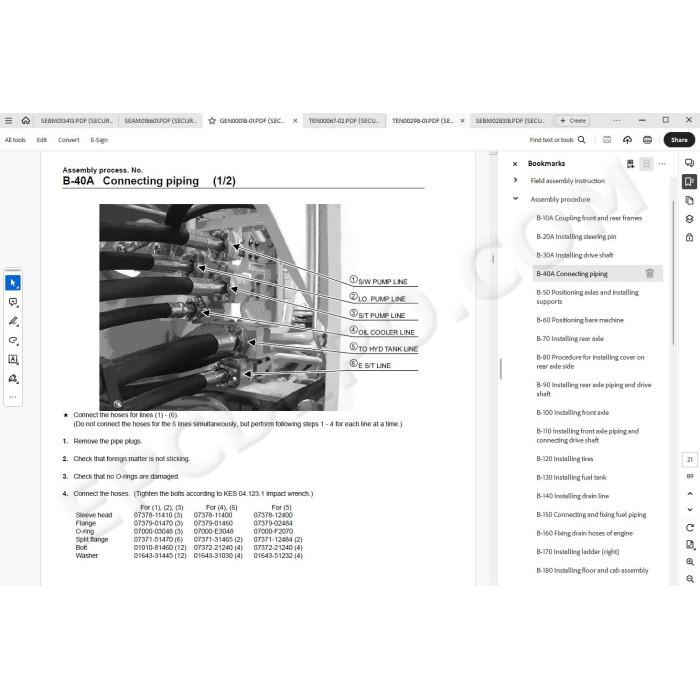
Task: Switch to the TEN00067-02.PDF tab
Action: (x=344, y=121)
